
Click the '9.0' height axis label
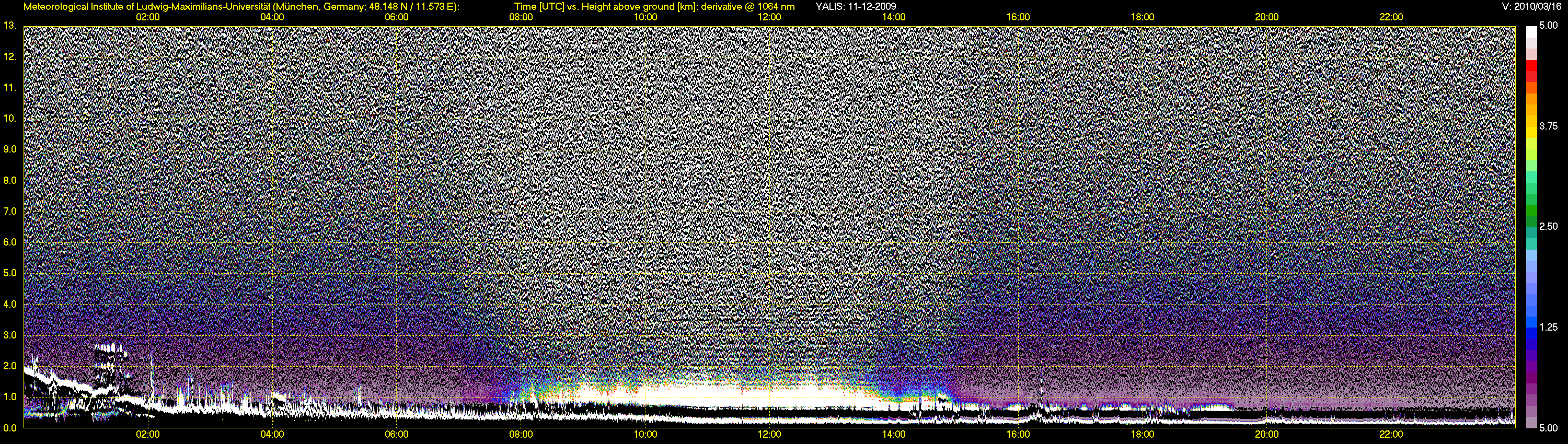(x=10, y=149)
